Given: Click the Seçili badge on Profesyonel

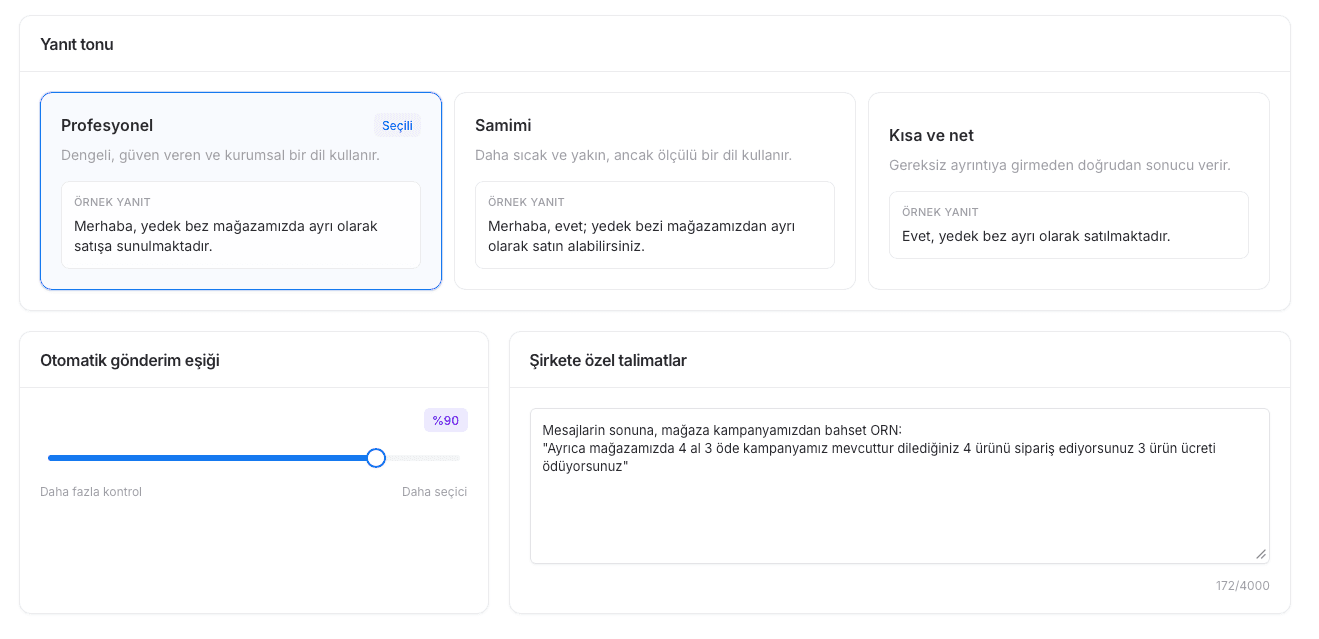Looking at the screenshot, I should [x=397, y=126].
